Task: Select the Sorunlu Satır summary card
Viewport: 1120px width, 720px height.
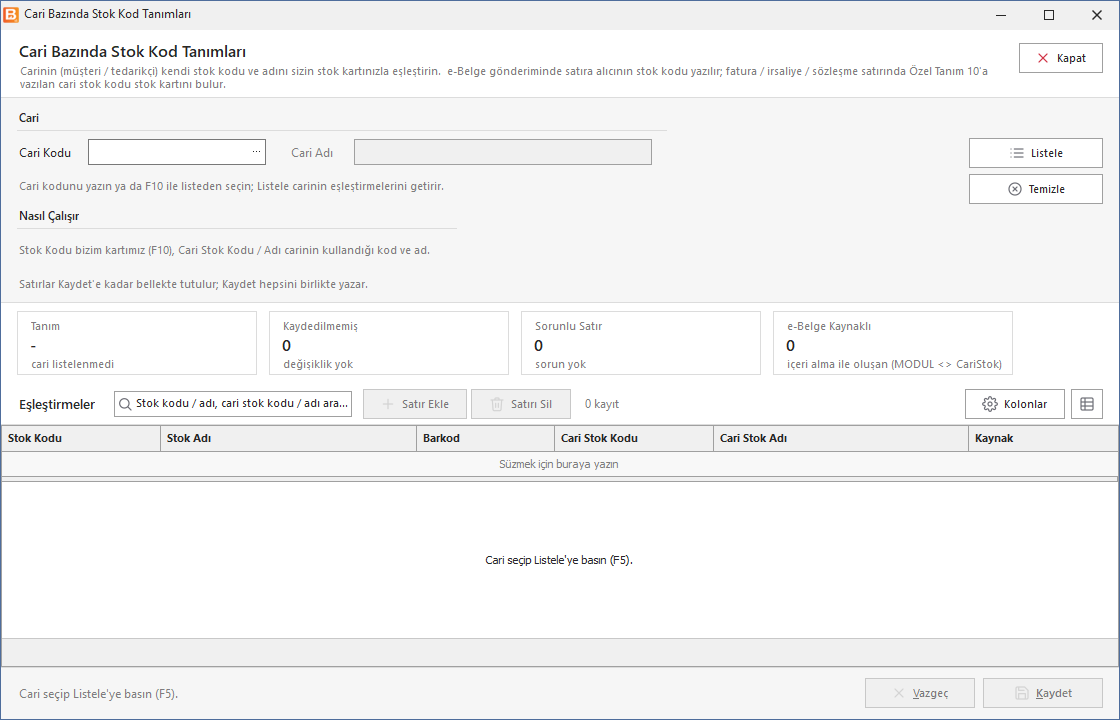Action: click(x=641, y=343)
